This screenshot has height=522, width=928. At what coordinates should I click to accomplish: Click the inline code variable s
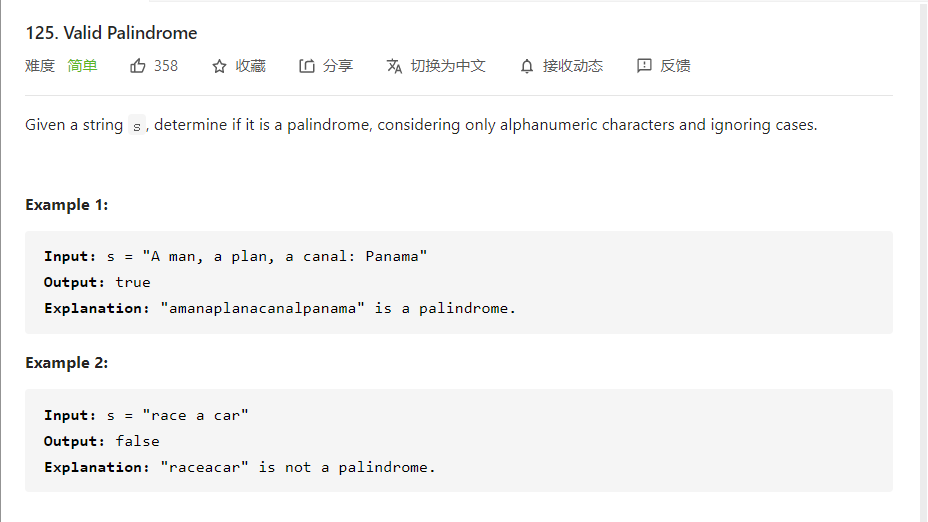(137, 126)
